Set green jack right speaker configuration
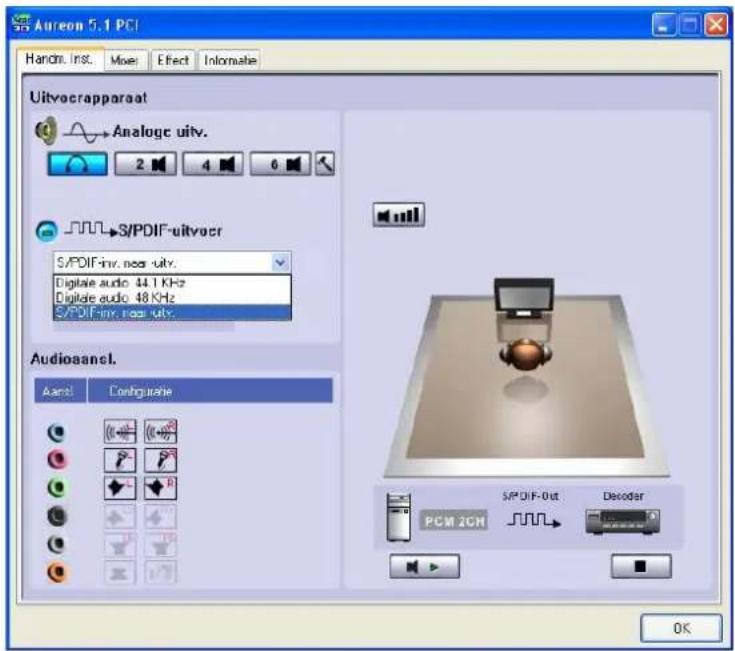The height and width of the screenshot is (651, 735). pos(160,488)
